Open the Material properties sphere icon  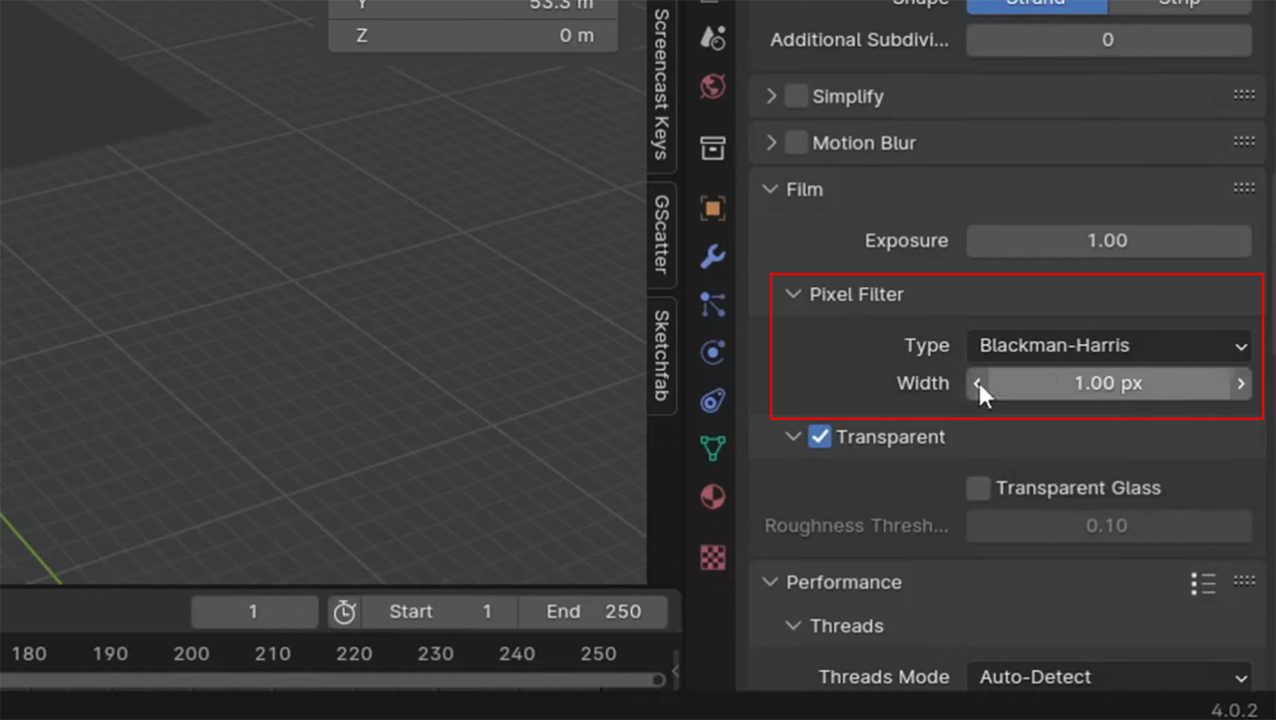pos(712,496)
